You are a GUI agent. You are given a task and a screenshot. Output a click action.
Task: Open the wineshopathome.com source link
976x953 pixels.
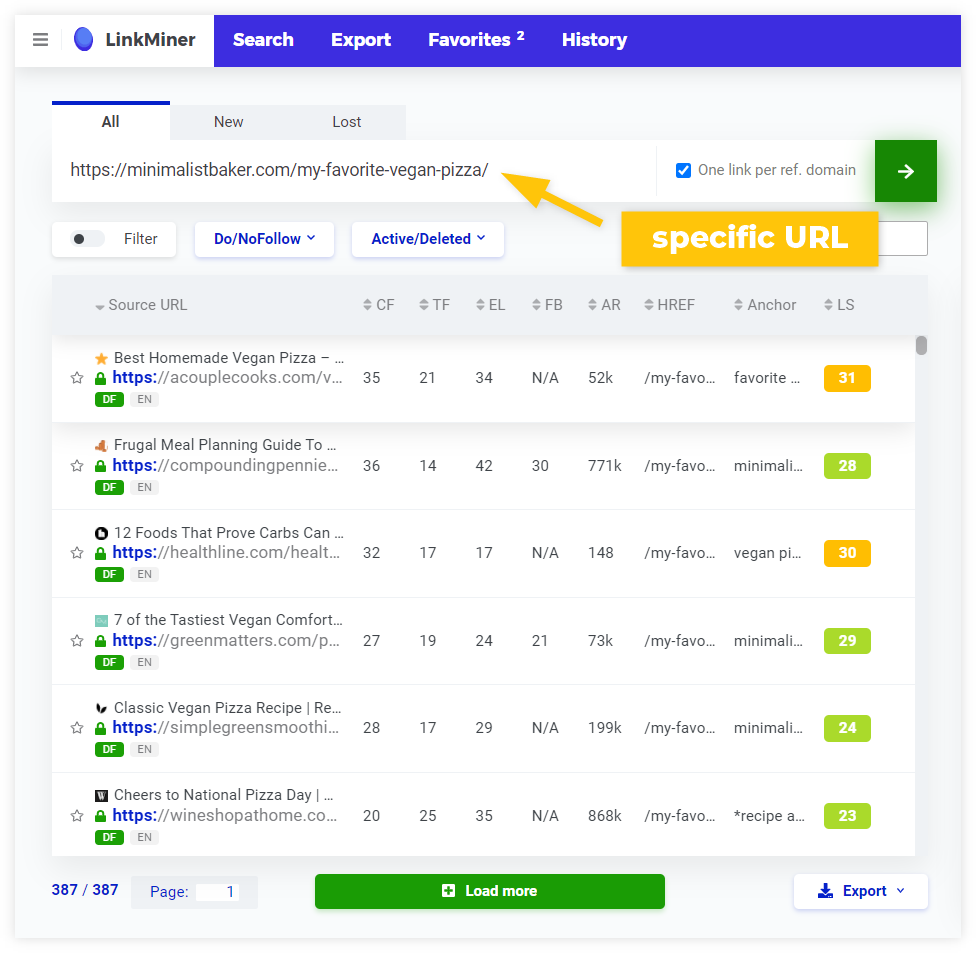click(225, 815)
